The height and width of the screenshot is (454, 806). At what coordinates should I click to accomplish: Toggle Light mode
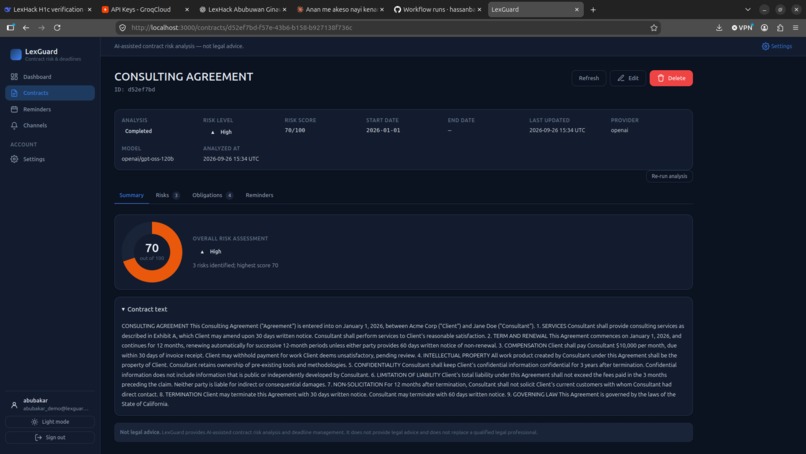pyautogui.click(x=50, y=422)
